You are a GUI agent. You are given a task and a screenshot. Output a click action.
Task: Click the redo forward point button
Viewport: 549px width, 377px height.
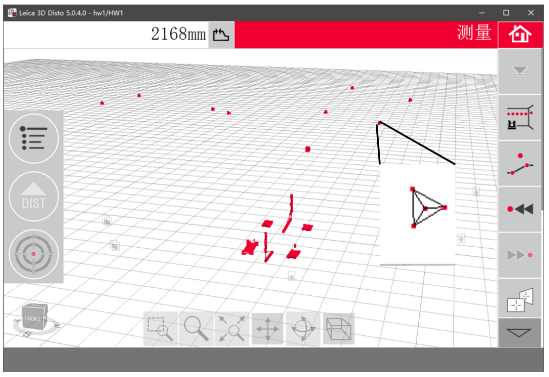[x=520, y=255]
